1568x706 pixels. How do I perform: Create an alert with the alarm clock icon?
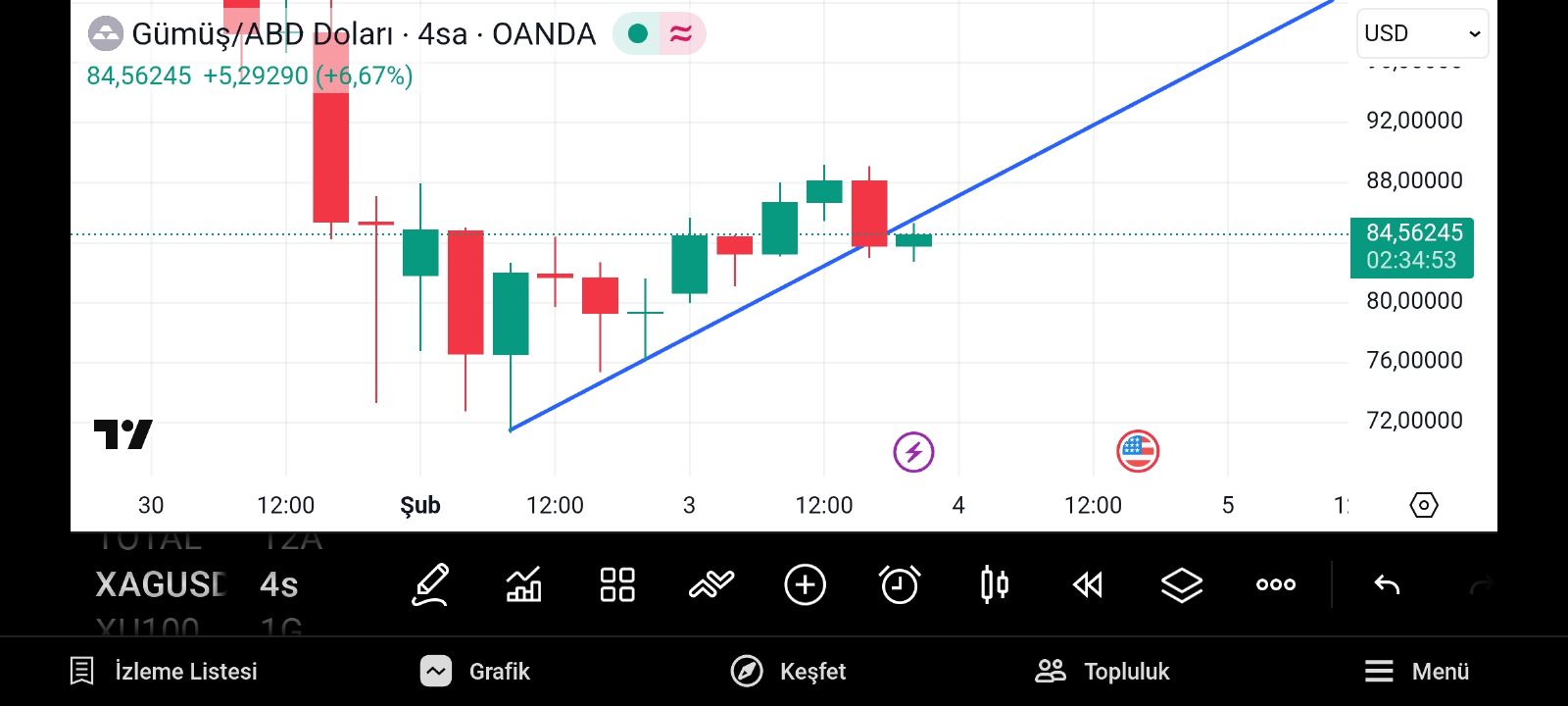point(900,585)
